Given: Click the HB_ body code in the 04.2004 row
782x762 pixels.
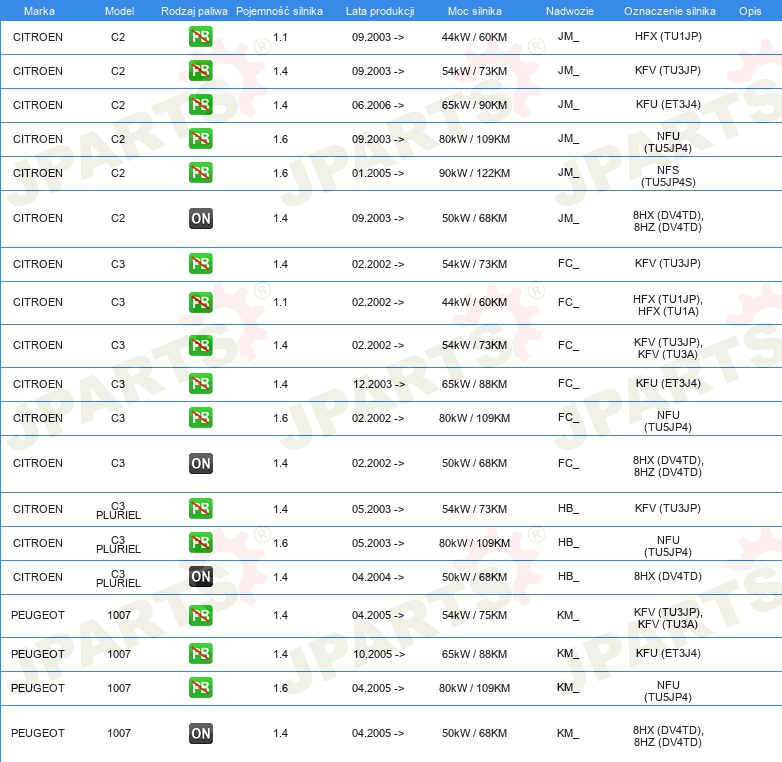Looking at the screenshot, I should (568, 576).
